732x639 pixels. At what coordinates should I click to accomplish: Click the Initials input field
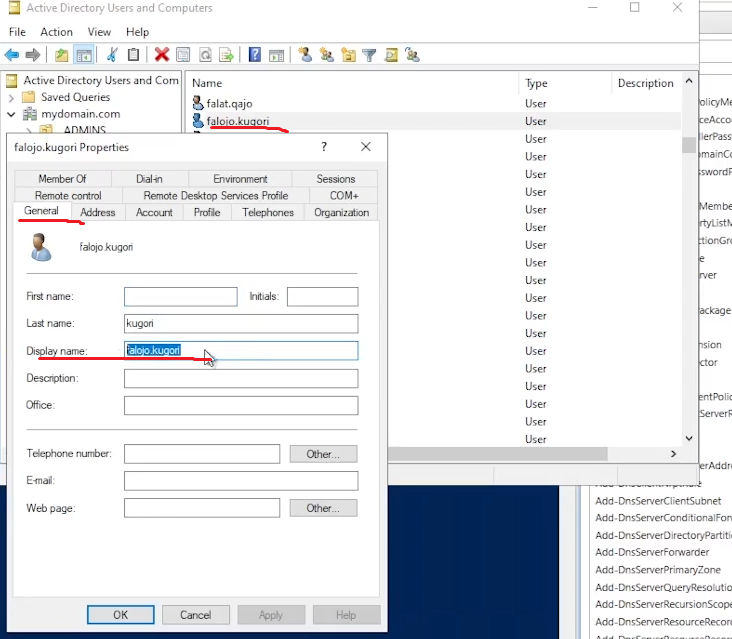point(323,296)
